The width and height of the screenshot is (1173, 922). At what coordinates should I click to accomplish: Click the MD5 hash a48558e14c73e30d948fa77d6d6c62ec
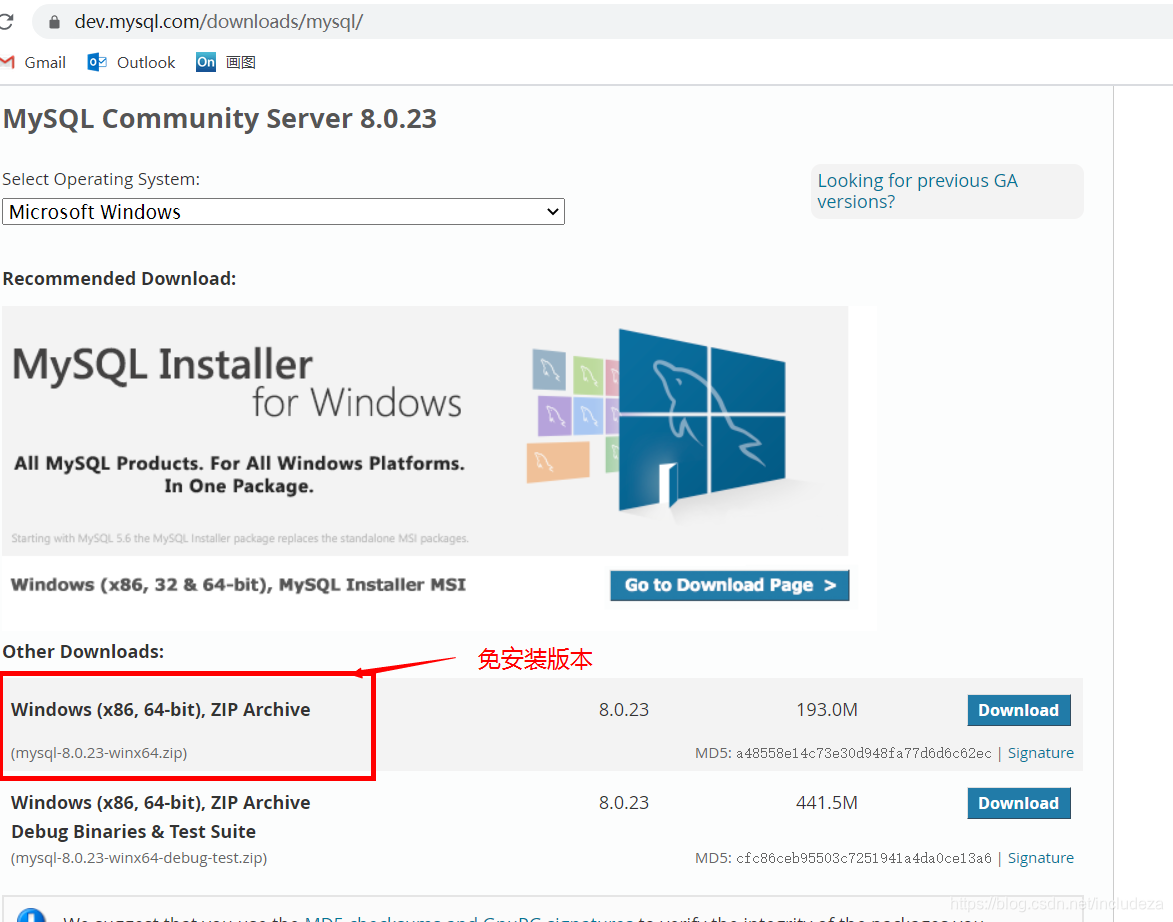863,754
